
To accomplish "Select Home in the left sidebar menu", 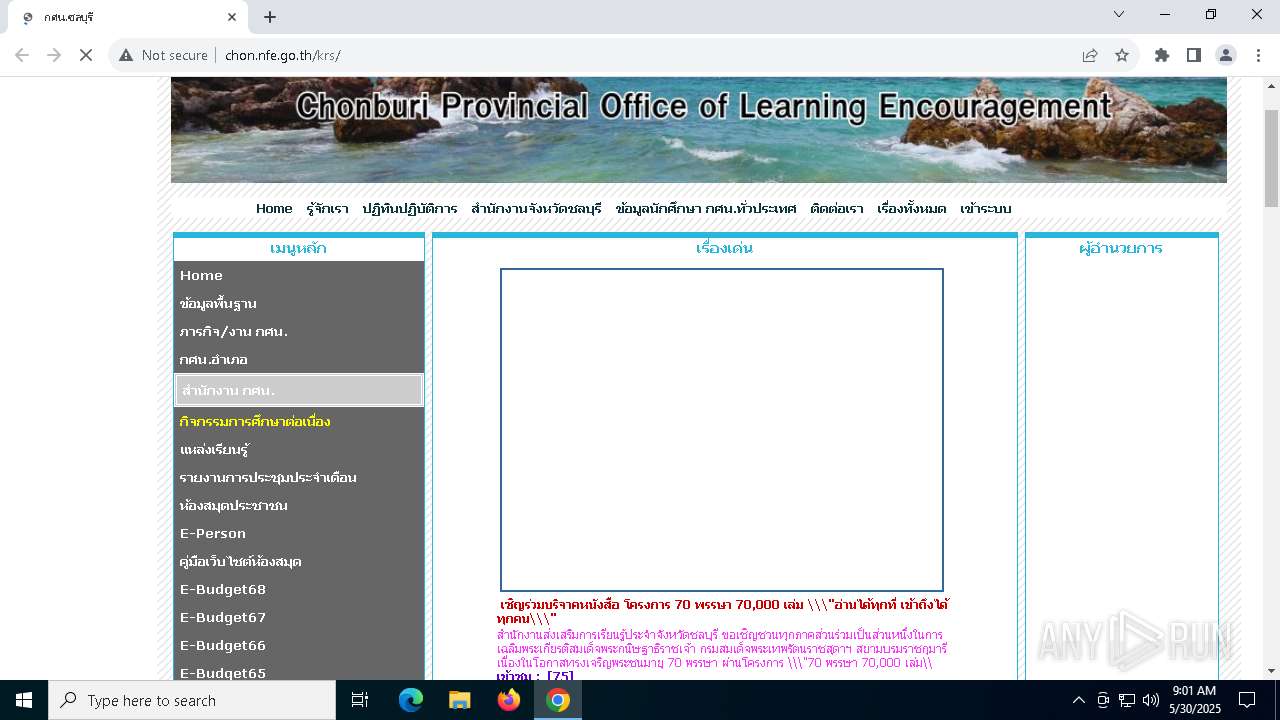I will 299,275.
